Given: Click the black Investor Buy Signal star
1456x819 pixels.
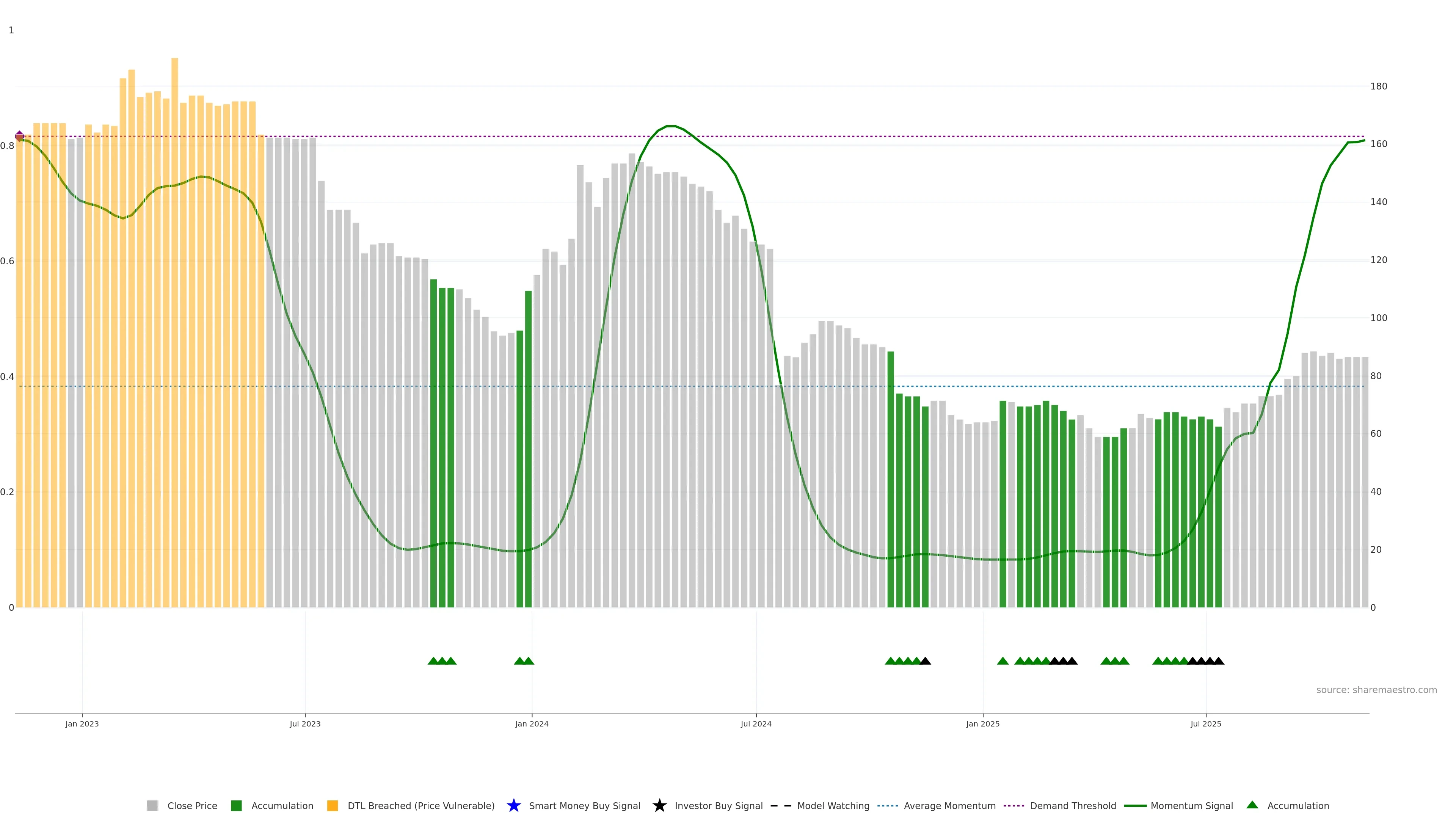Looking at the screenshot, I should (659, 805).
